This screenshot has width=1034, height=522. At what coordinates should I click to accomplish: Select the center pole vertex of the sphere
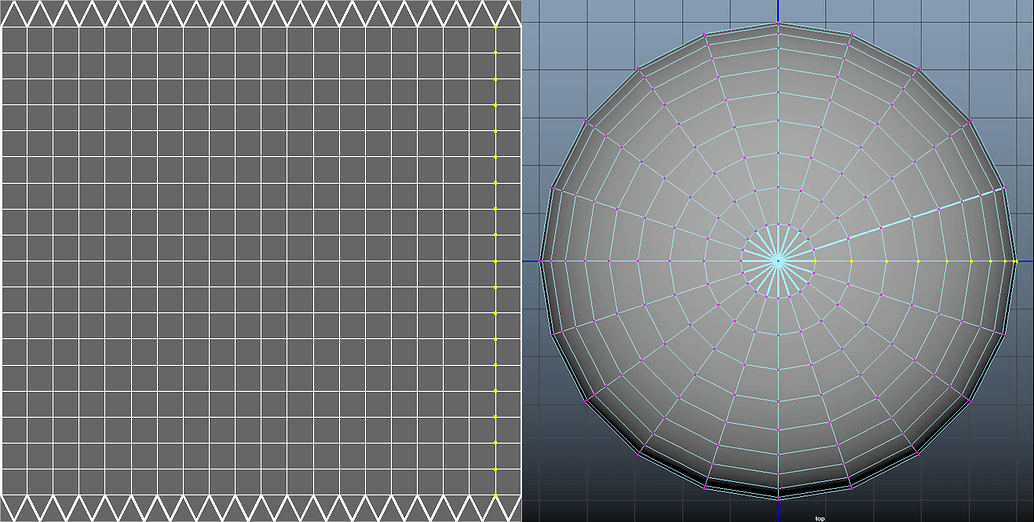pos(777,261)
